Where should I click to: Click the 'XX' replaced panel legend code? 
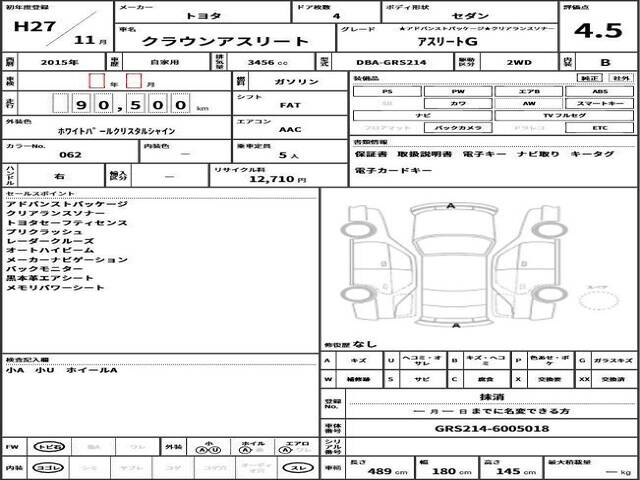583,380
